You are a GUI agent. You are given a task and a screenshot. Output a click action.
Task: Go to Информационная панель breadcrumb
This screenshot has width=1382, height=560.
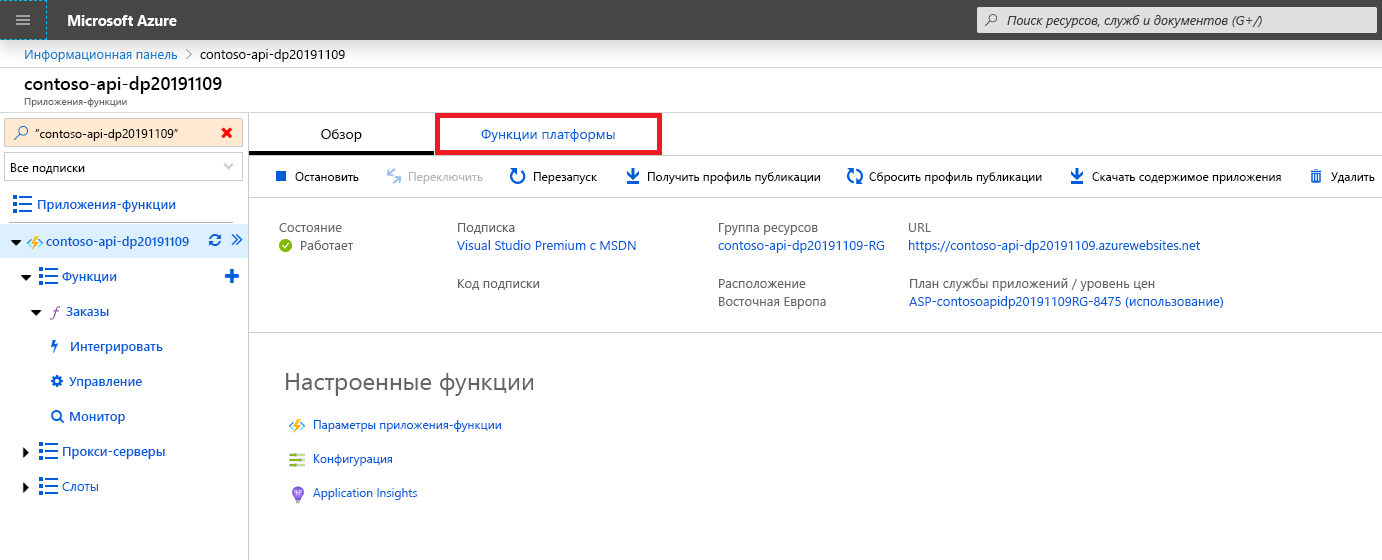101,54
